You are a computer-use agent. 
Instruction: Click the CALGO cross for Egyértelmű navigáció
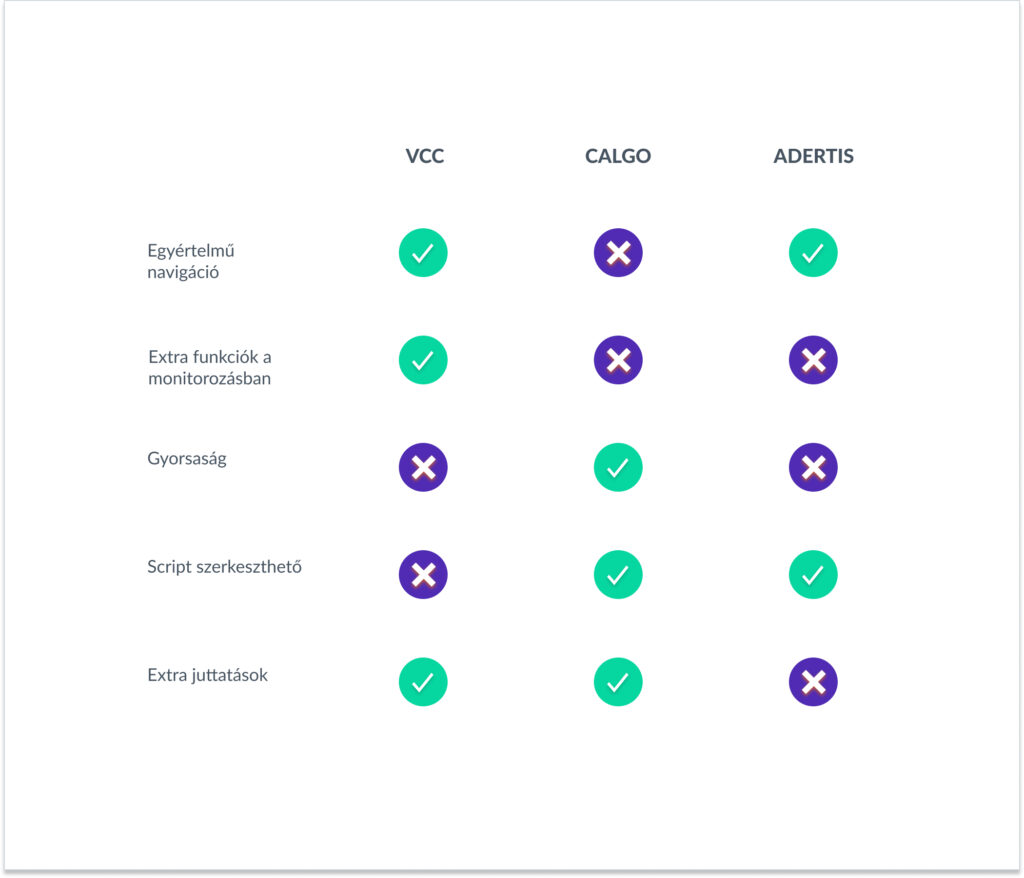pyautogui.click(x=618, y=253)
